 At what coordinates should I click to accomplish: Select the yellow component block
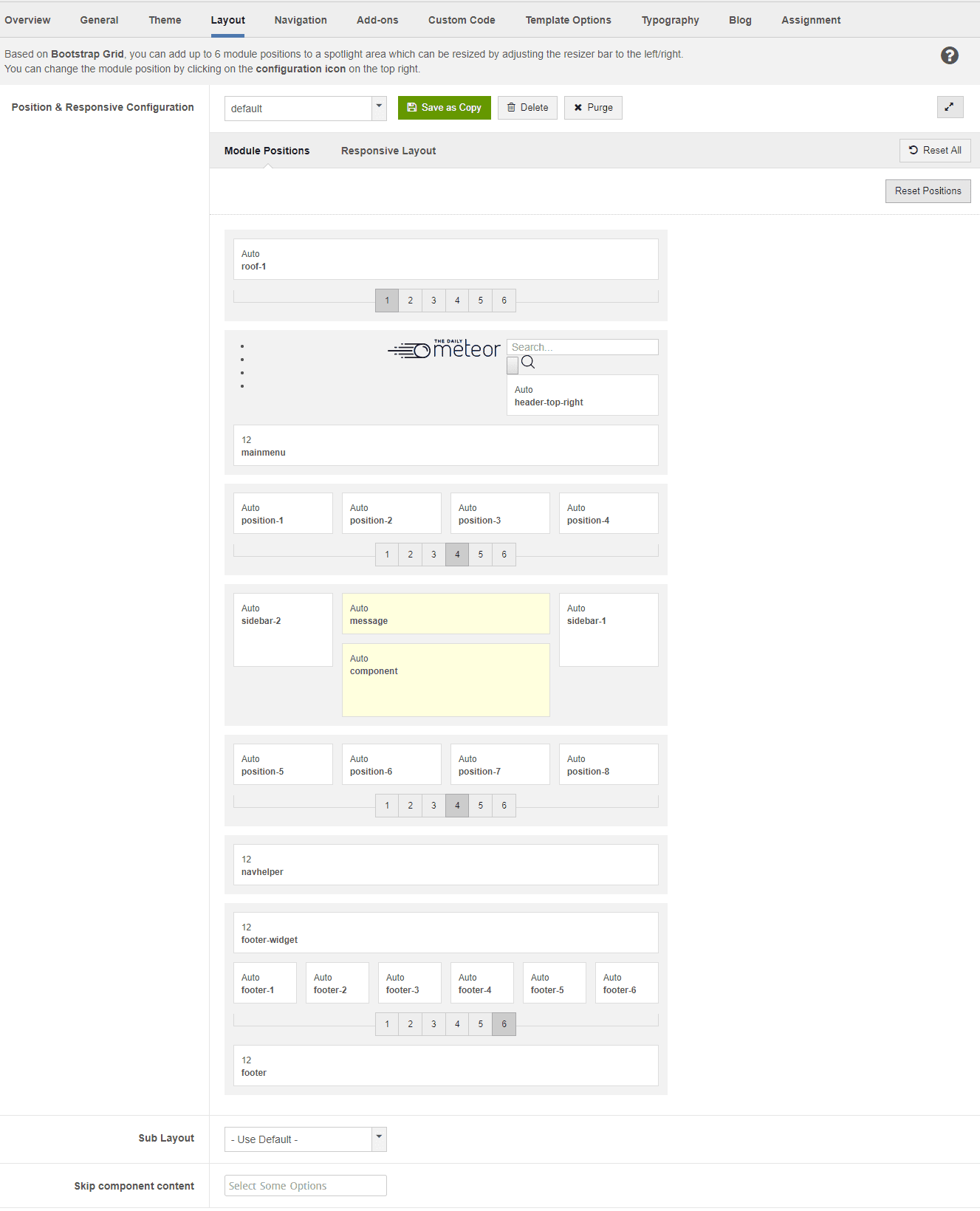446,680
